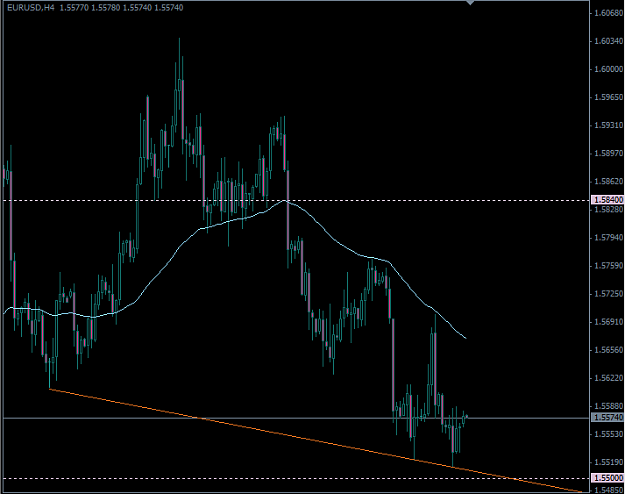
Task: Click the 1.58970 price scale label
Action: click(608, 153)
